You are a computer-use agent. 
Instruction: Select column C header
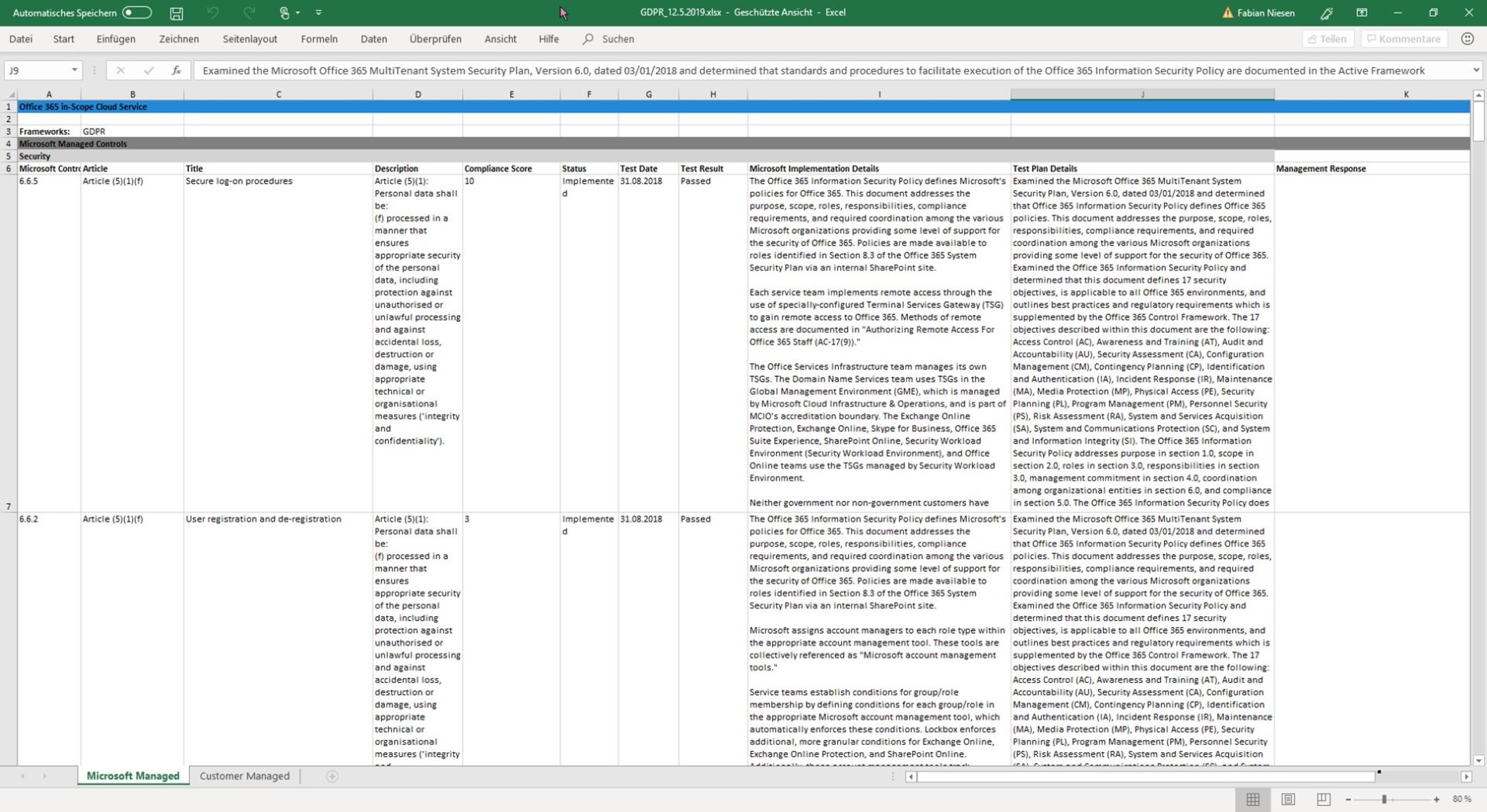pyautogui.click(x=278, y=94)
